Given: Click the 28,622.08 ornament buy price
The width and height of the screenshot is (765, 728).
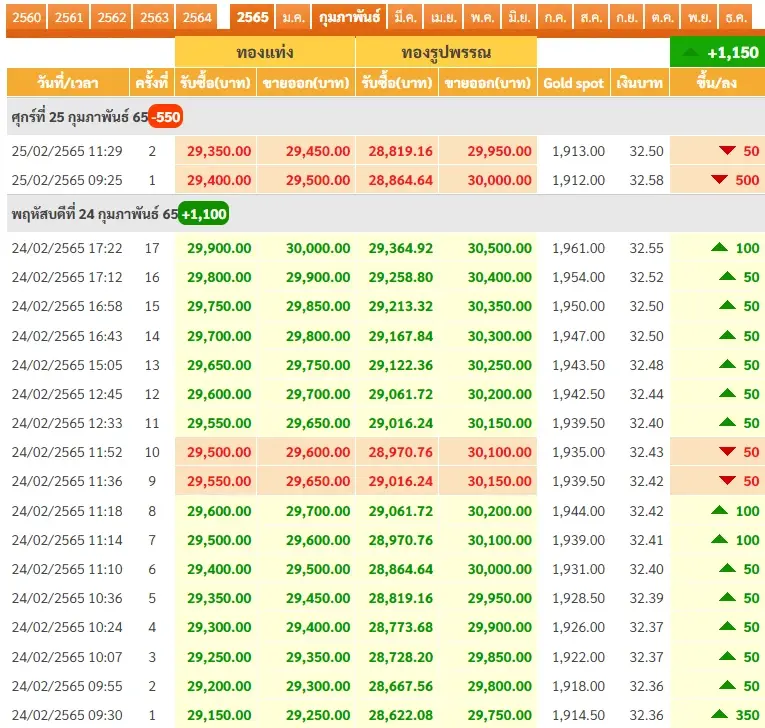Looking at the screenshot, I should point(401,715).
